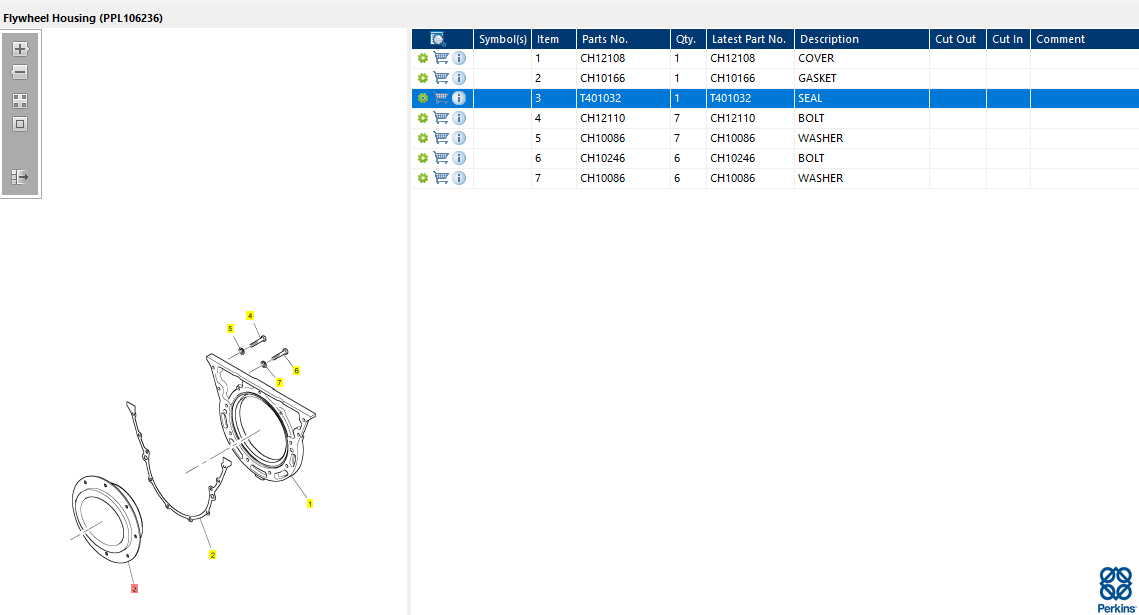Click the green gear icon for SEAL row

tap(423, 98)
